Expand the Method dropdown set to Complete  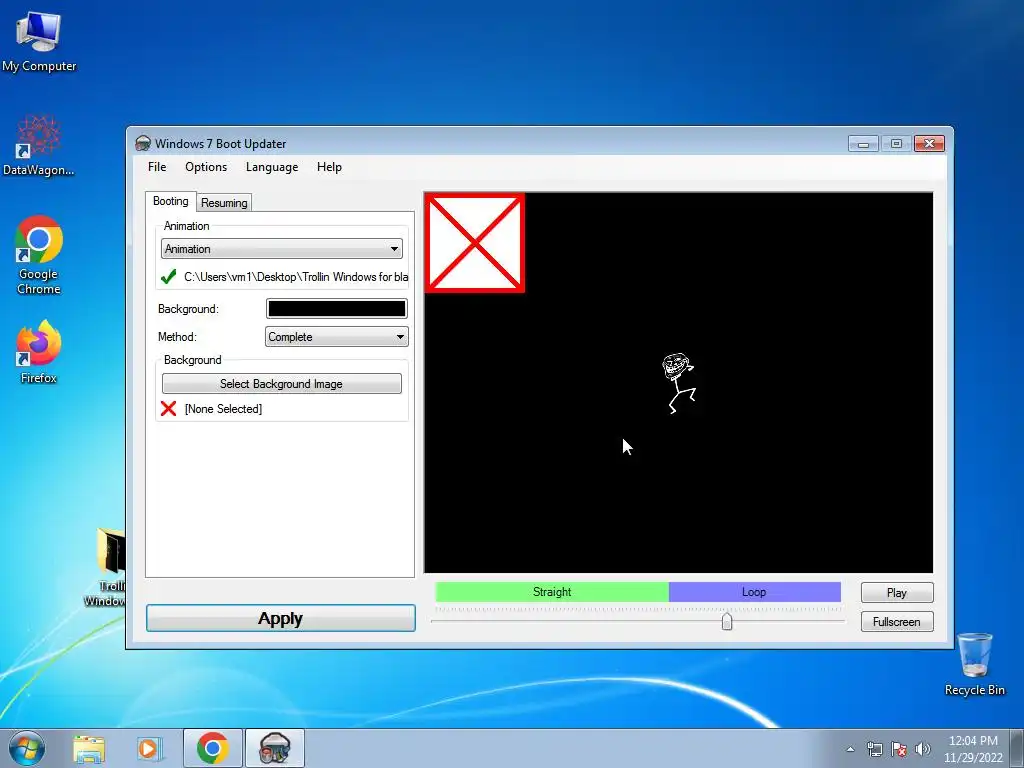click(336, 337)
